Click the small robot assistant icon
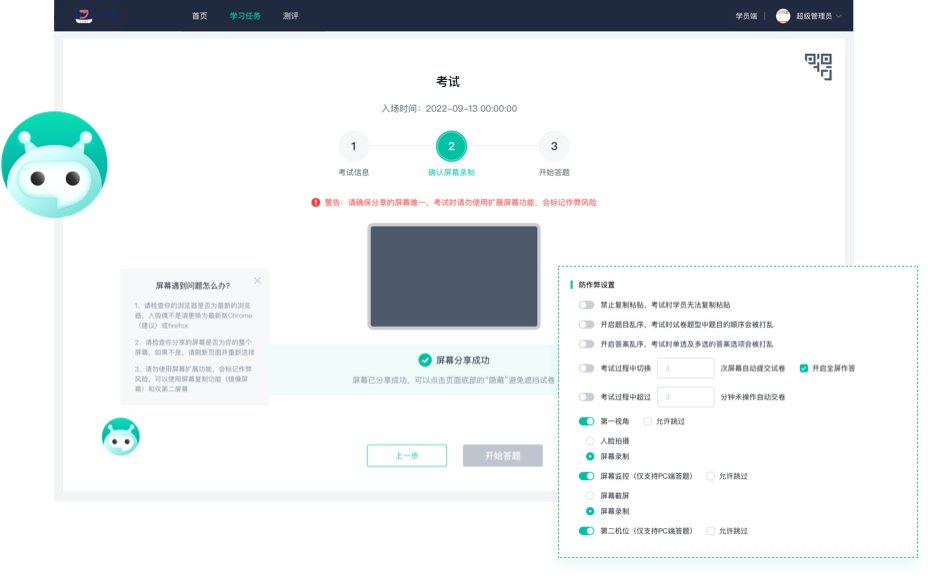 pyautogui.click(x=121, y=436)
